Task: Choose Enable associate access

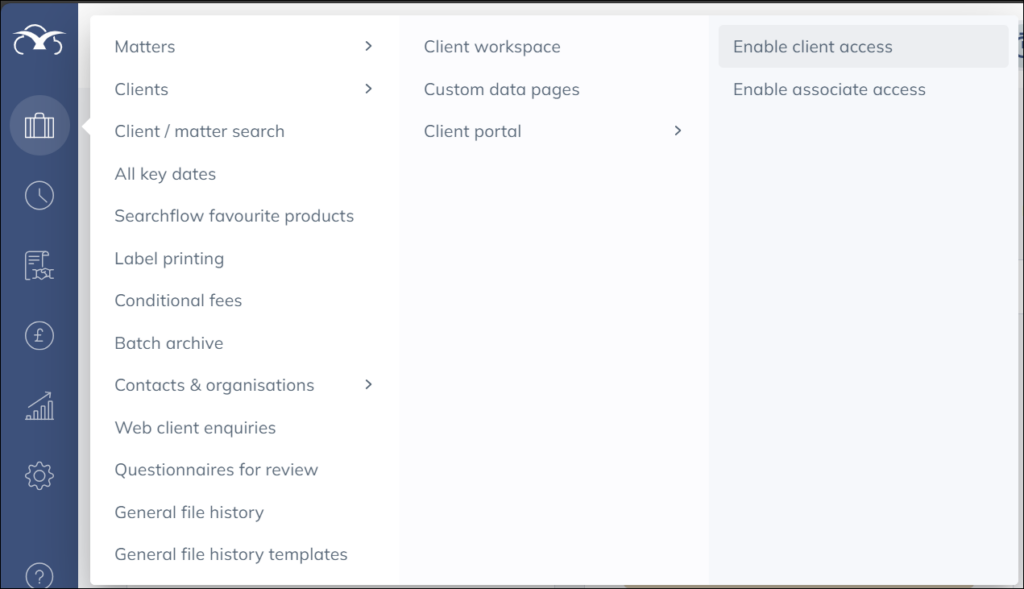Action: 829,89
